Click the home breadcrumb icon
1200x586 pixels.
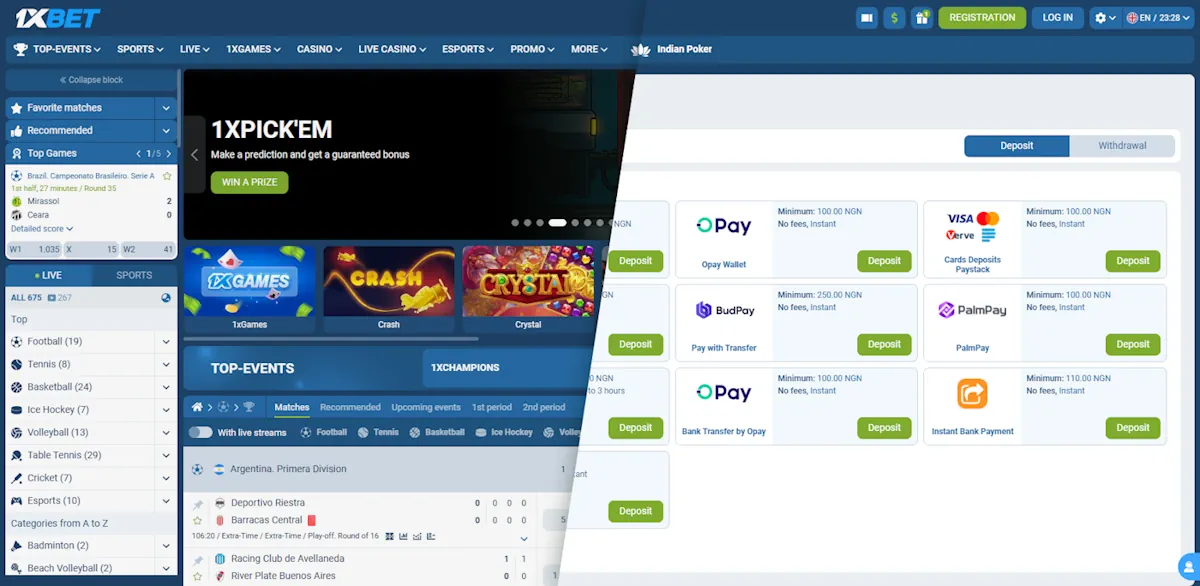point(200,407)
